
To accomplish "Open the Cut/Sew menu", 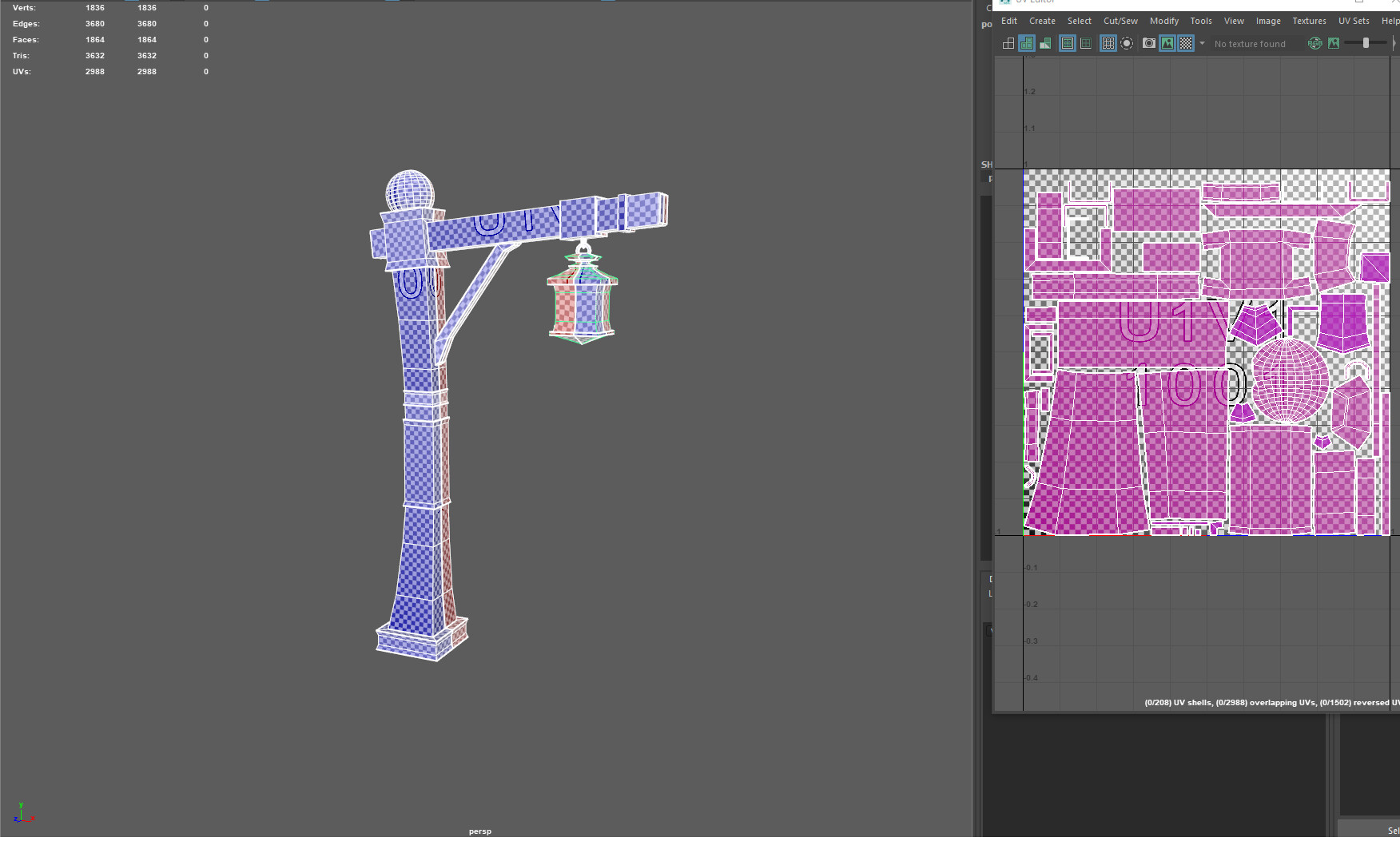I will pyautogui.click(x=1120, y=21).
